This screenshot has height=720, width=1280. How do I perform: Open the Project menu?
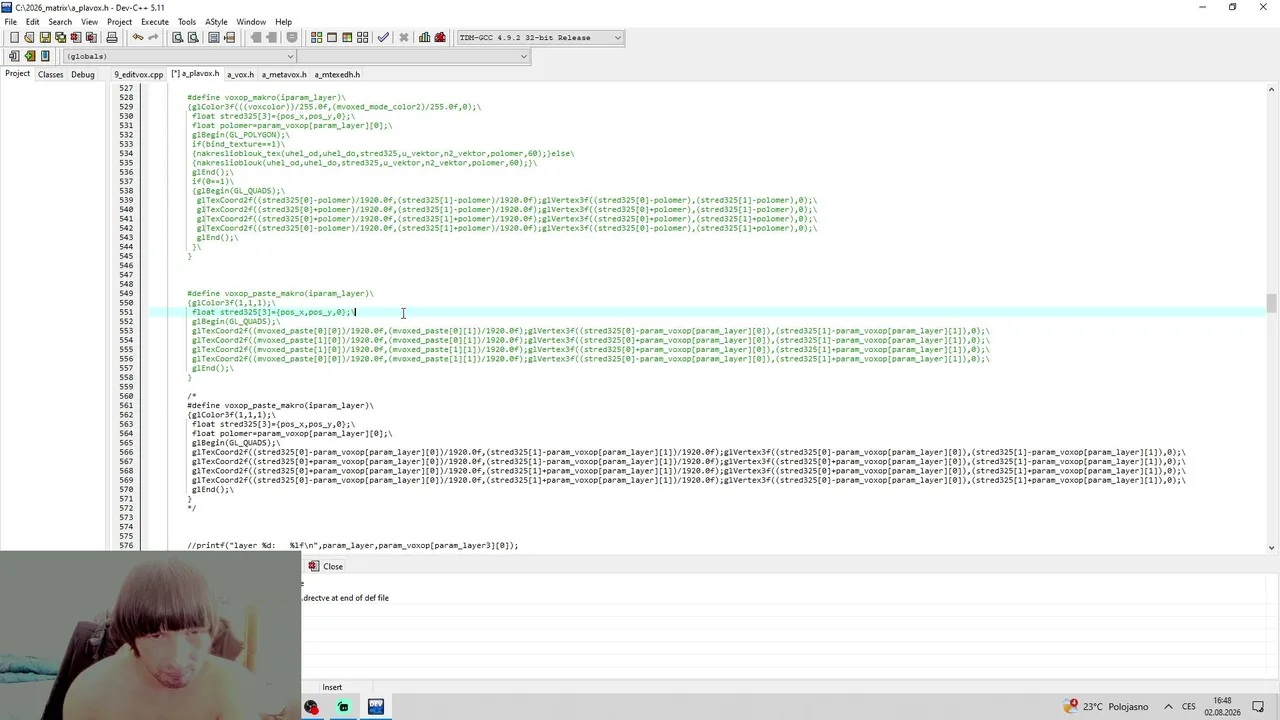coord(119,21)
